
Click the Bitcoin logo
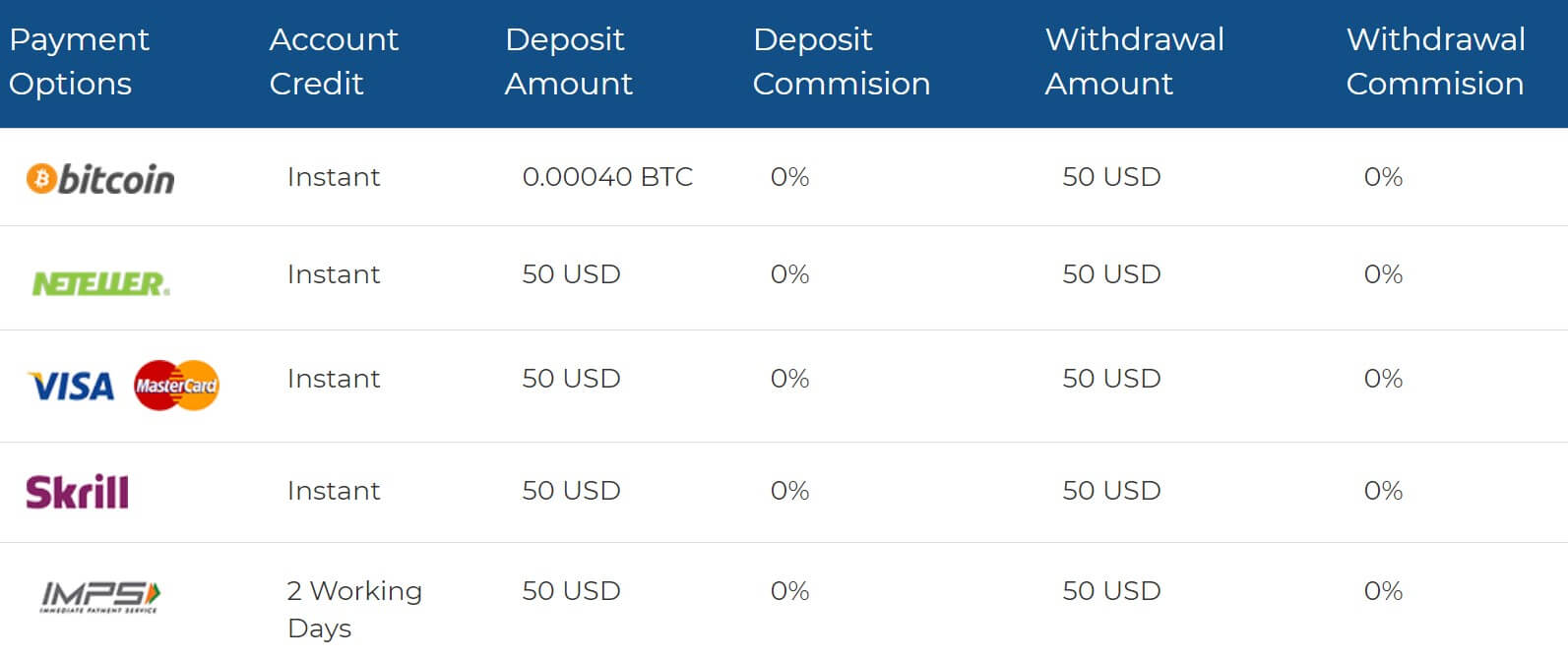pos(100,179)
